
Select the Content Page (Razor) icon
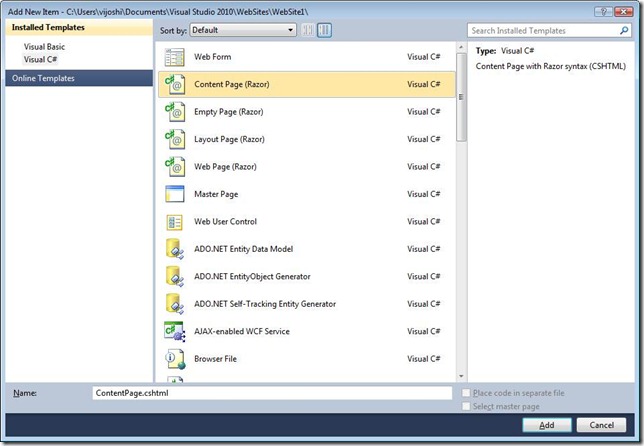pyautogui.click(x=175, y=85)
